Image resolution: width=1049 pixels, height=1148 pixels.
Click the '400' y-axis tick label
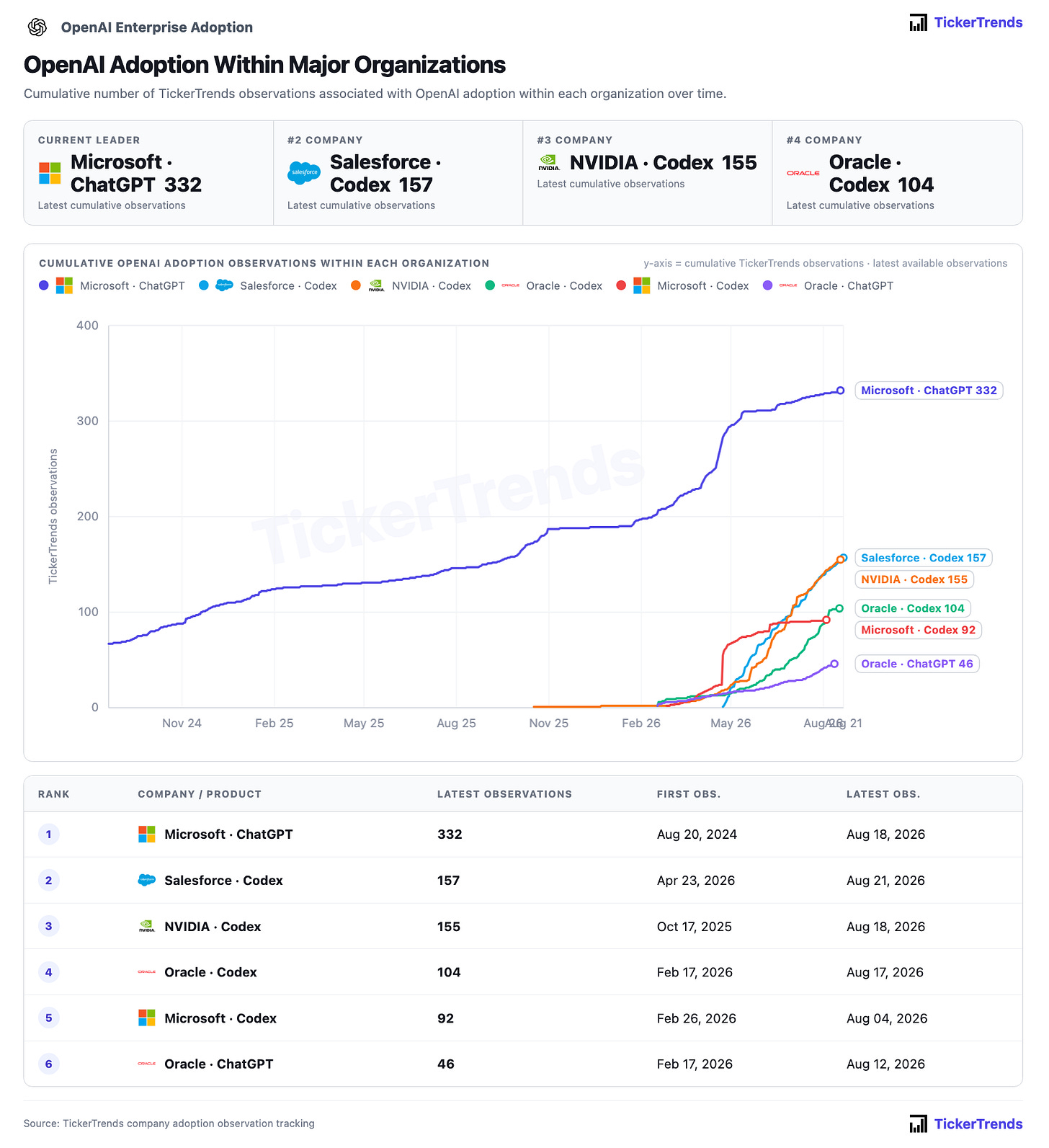87,326
